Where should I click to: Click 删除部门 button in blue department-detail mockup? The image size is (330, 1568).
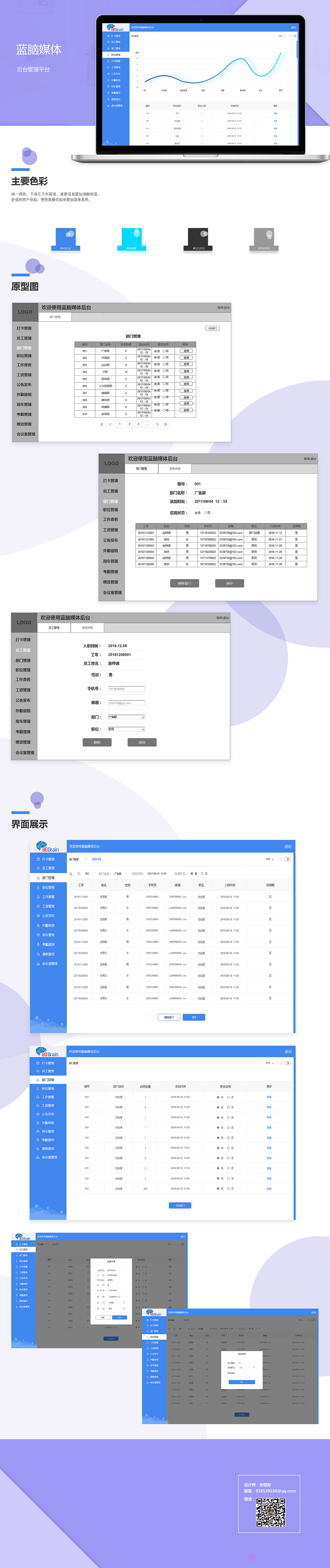coord(169,1017)
